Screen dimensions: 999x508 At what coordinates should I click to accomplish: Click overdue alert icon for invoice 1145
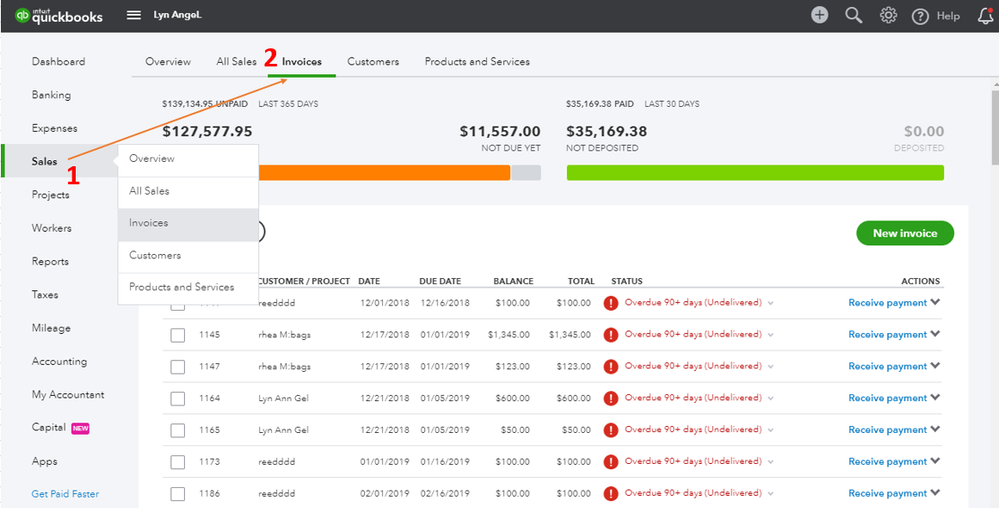coord(611,335)
